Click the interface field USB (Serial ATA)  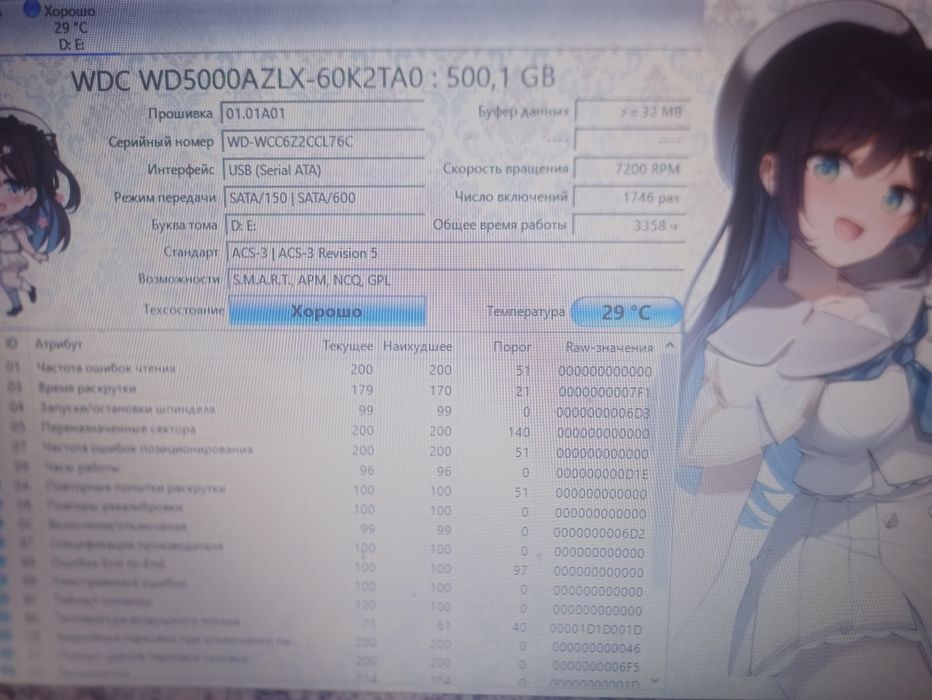point(324,170)
